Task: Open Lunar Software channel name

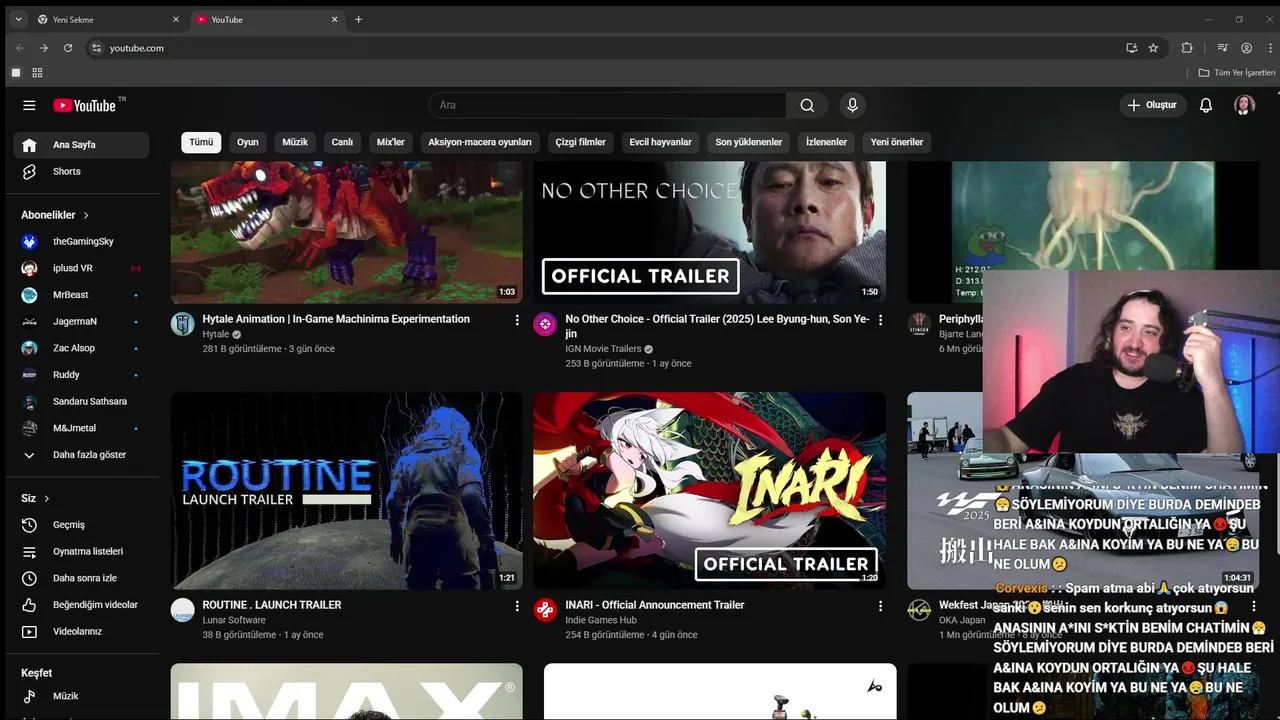Action: tap(234, 620)
